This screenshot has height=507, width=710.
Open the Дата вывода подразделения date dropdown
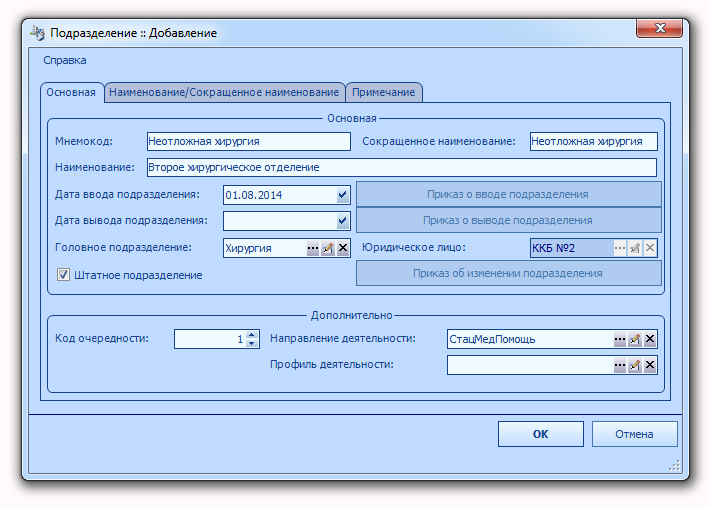click(x=342, y=221)
